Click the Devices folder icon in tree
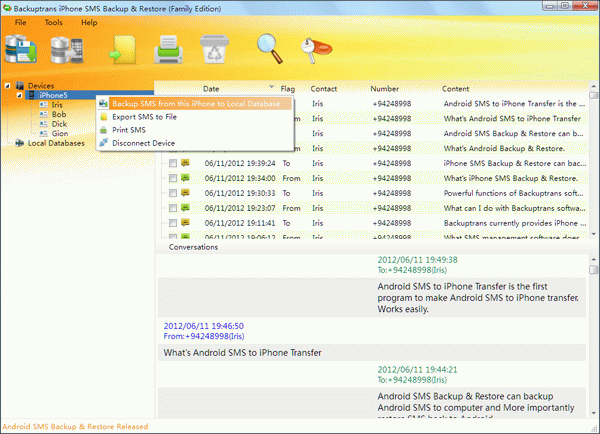 tap(20, 85)
